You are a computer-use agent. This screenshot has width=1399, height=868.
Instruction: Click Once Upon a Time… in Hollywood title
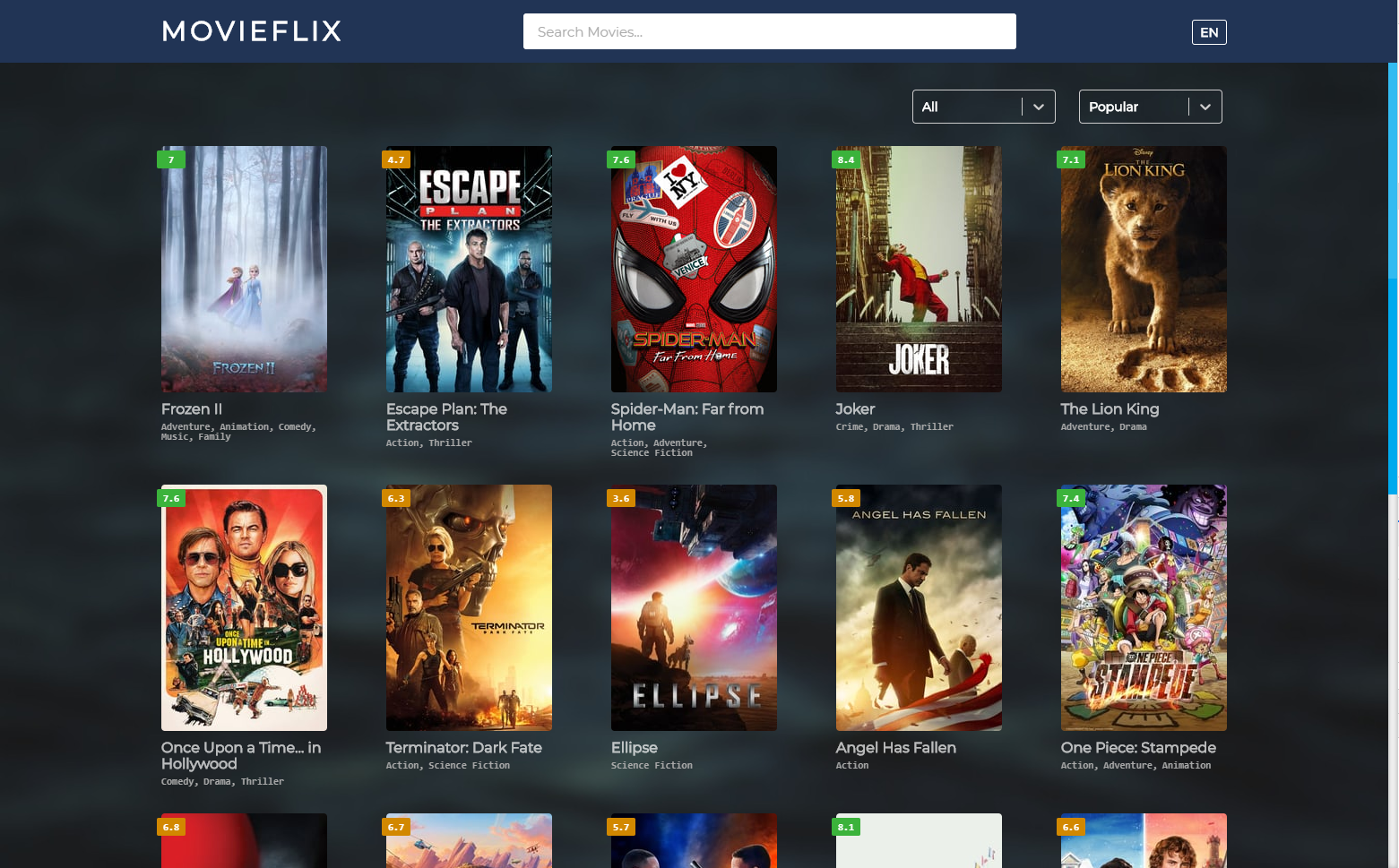coord(241,756)
